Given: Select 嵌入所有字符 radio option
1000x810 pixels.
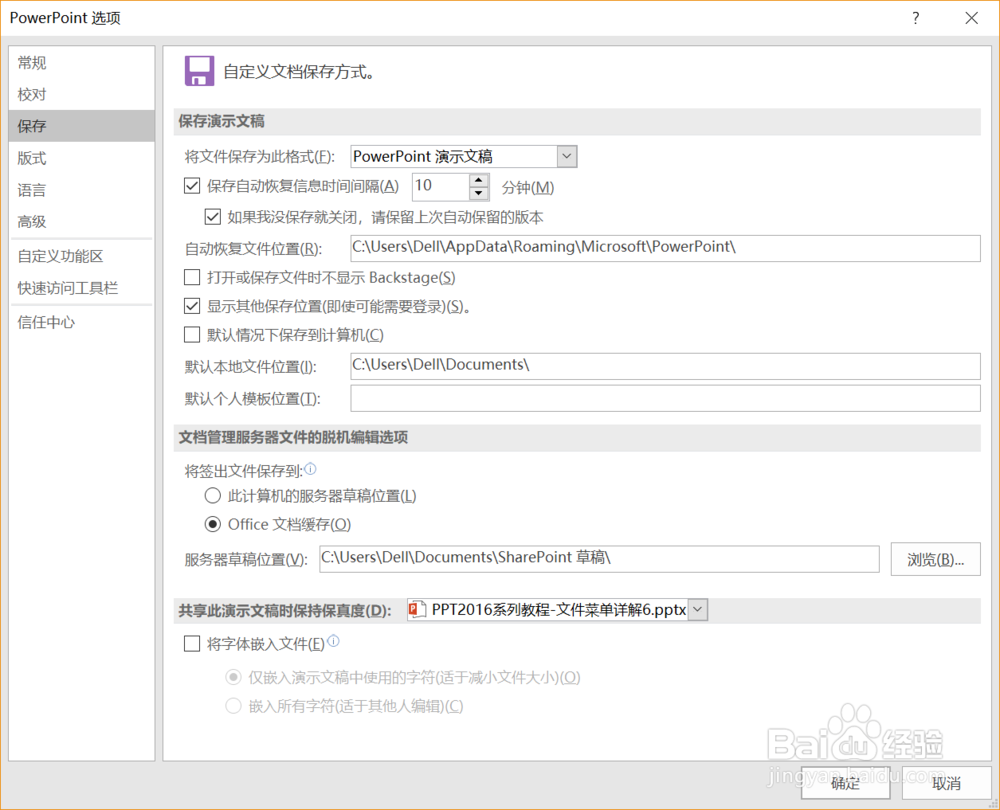Looking at the screenshot, I should pyautogui.click(x=233, y=705).
